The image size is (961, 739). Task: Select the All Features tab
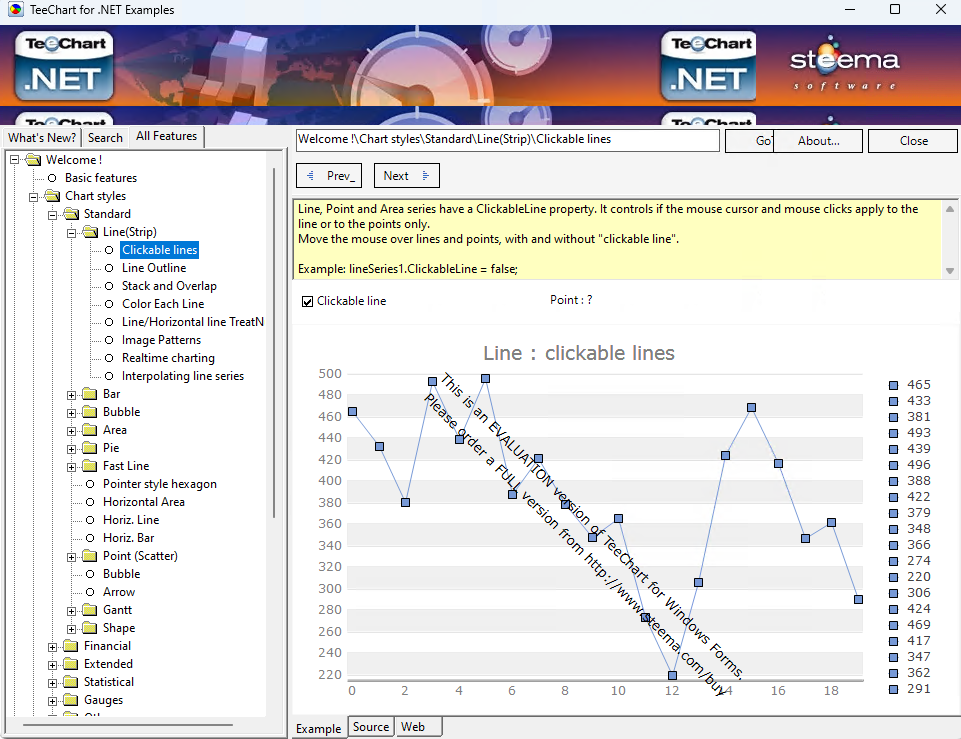click(167, 136)
